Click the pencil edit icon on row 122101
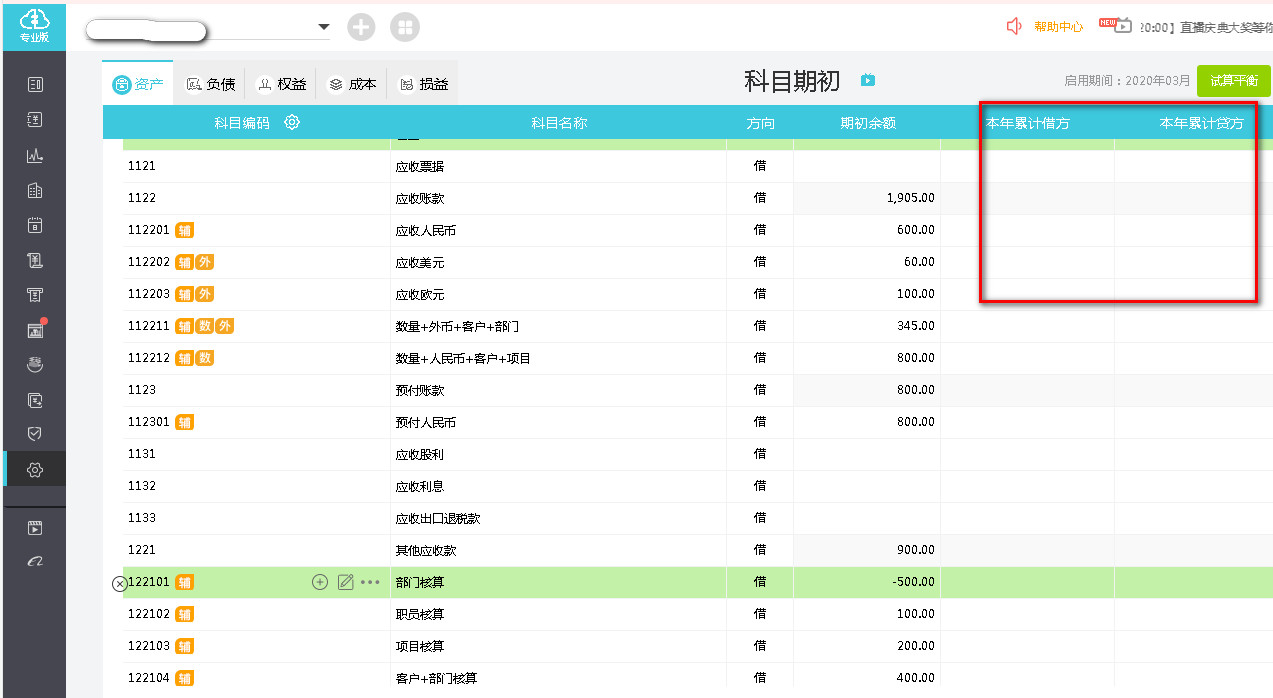 (345, 582)
